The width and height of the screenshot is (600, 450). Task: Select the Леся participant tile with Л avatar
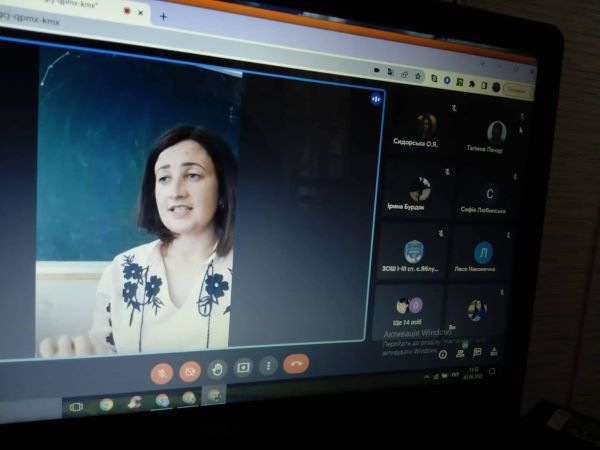tap(479, 255)
